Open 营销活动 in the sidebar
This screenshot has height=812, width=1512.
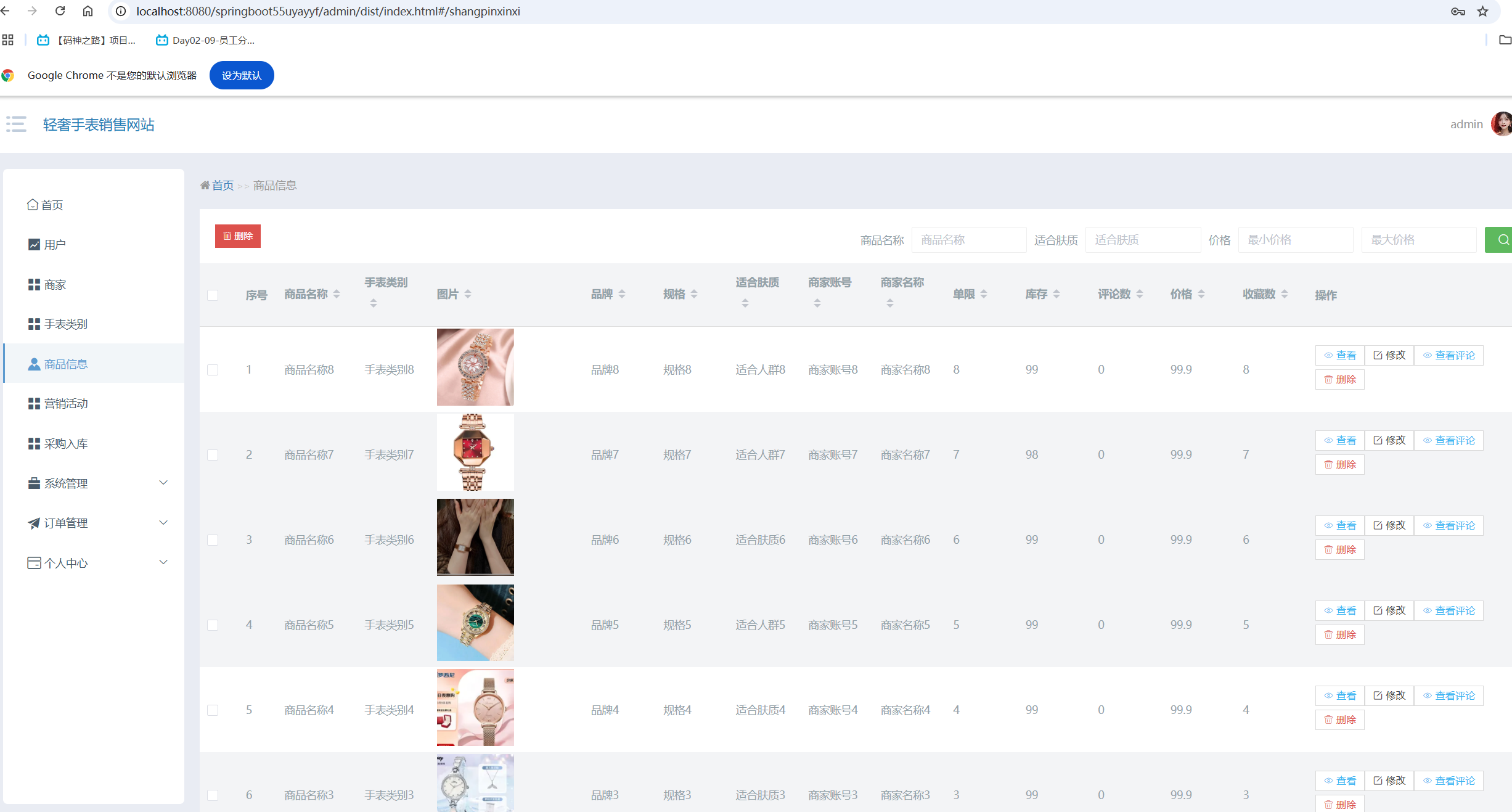coord(65,404)
